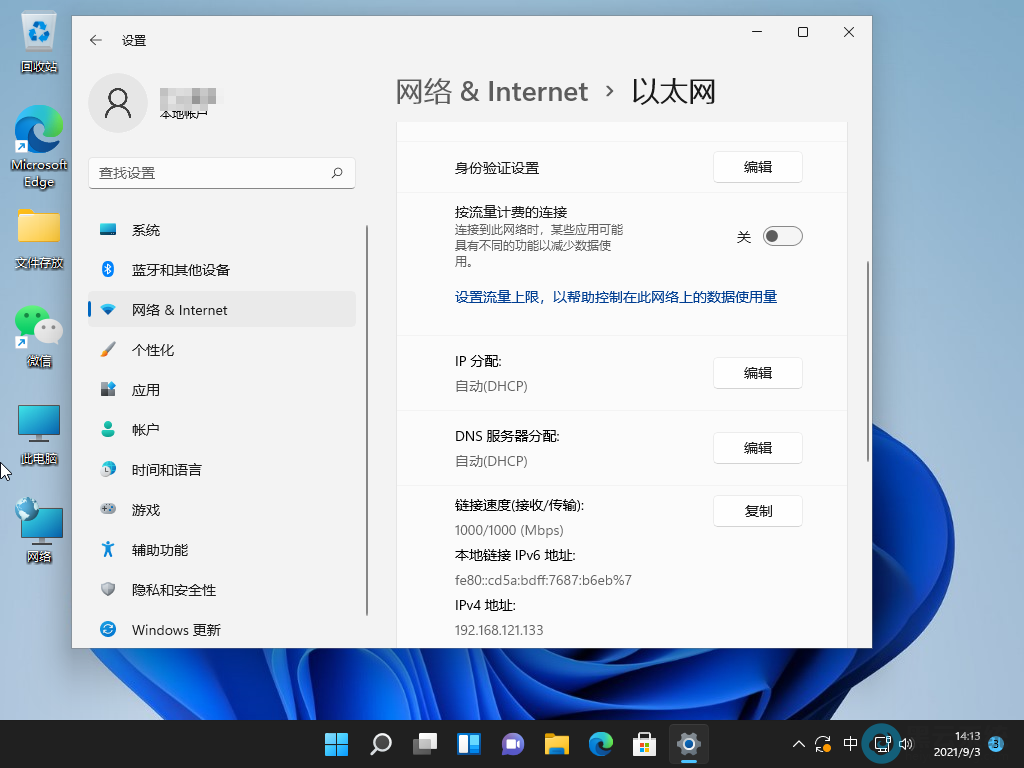
Task: Click 网络 & Internet breadcrumb title
Action: click(x=492, y=92)
